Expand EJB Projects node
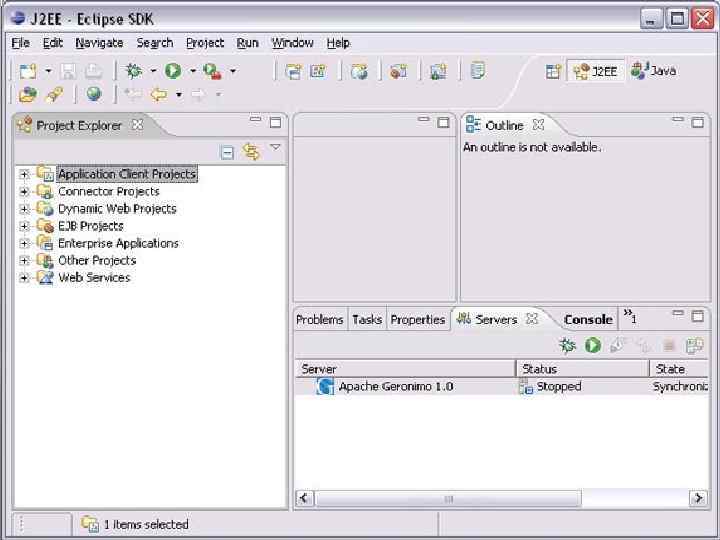The image size is (720, 540). pyautogui.click(x=24, y=226)
